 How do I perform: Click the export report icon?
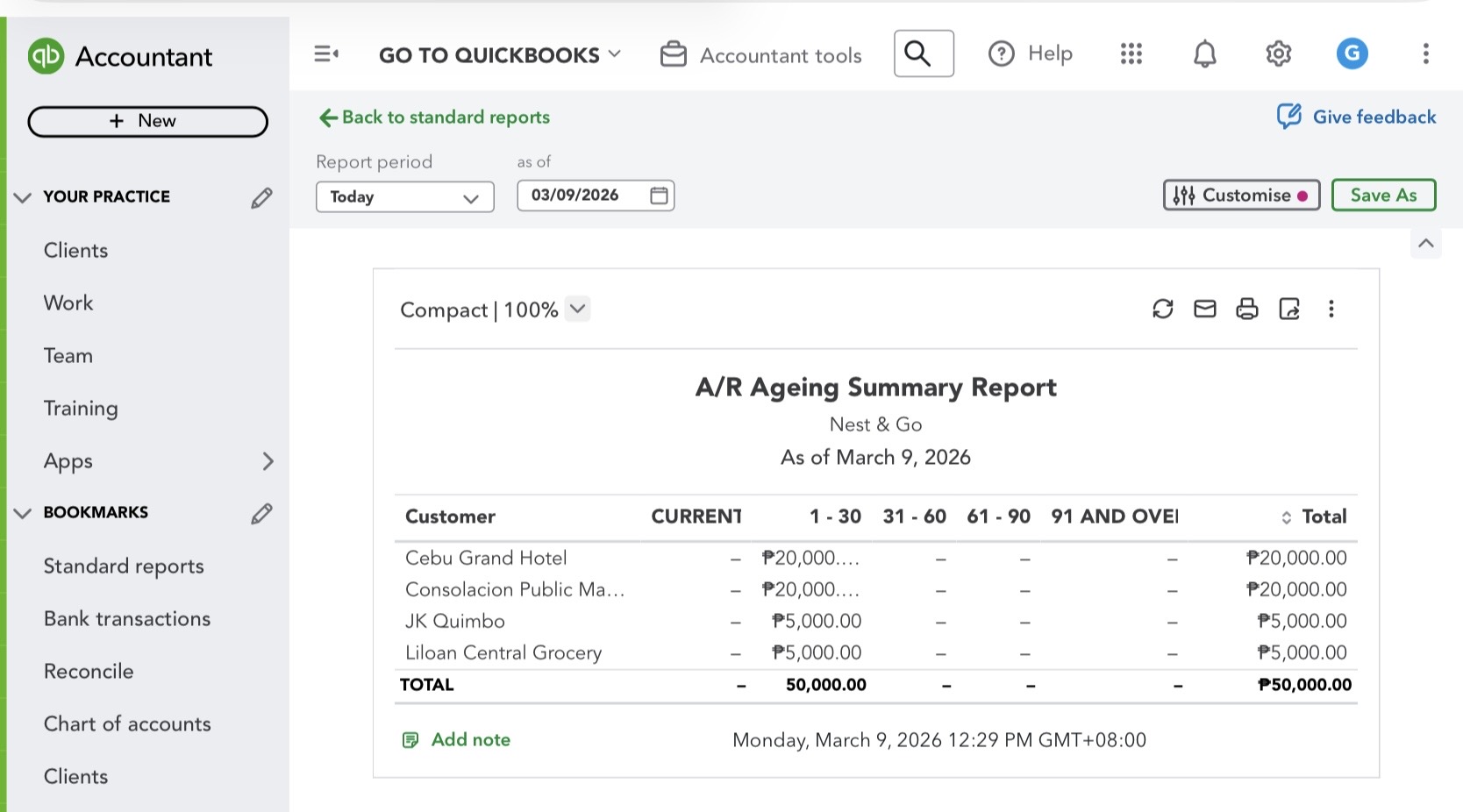click(1288, 309)
